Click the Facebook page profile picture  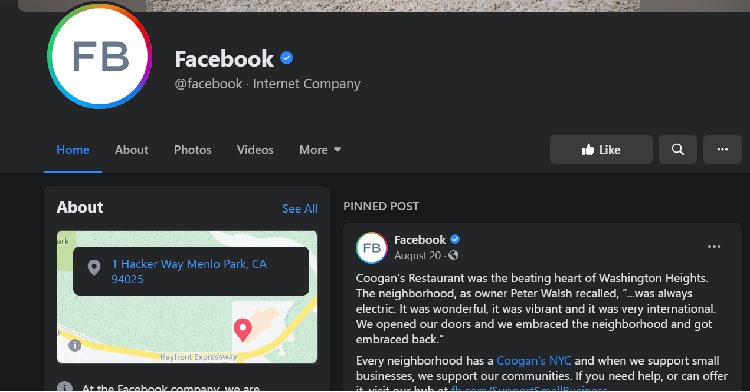99,56
